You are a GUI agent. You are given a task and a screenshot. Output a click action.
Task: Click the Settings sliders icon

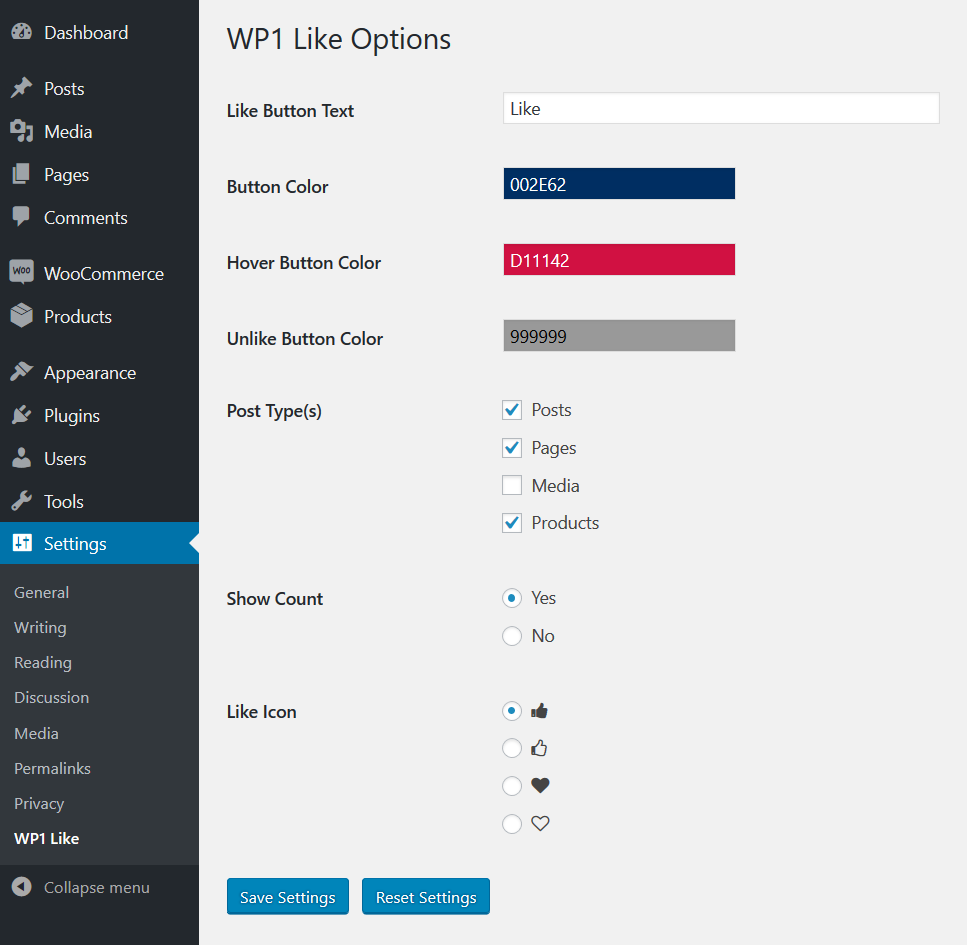click(x=22, y=543)
